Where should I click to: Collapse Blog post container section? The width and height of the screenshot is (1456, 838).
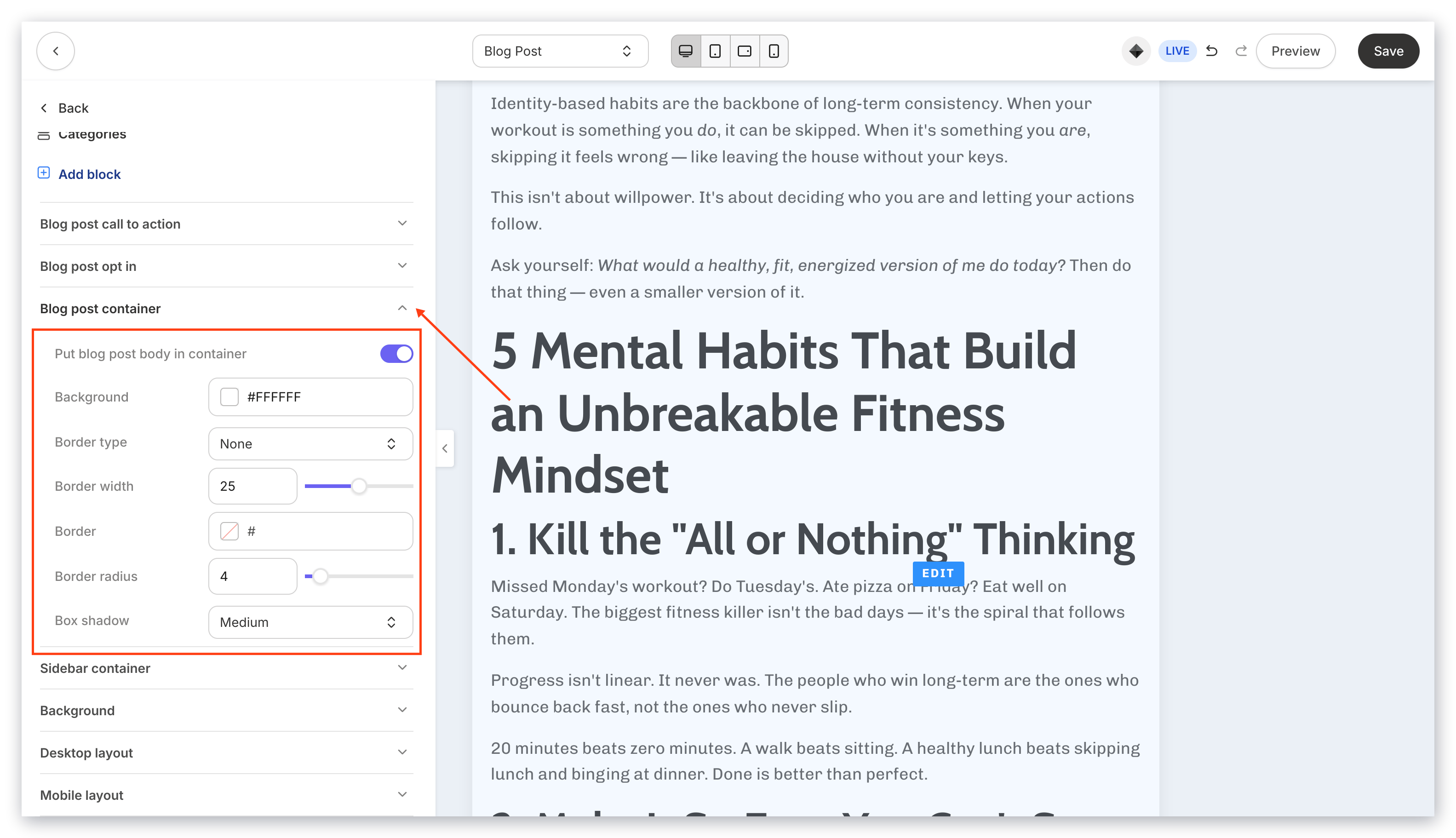226,309
